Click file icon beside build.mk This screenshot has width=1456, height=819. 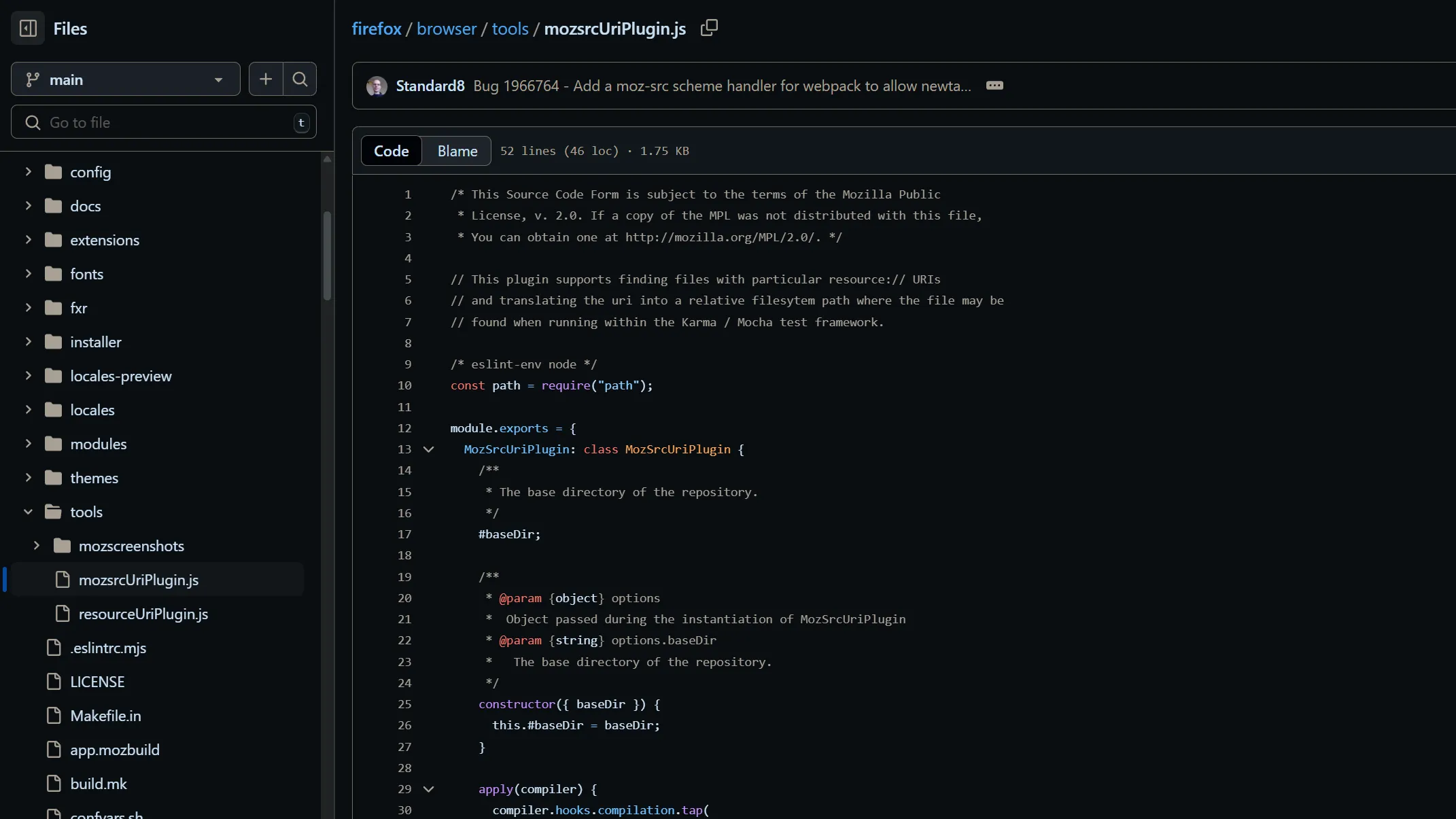(x=54, y=784)
